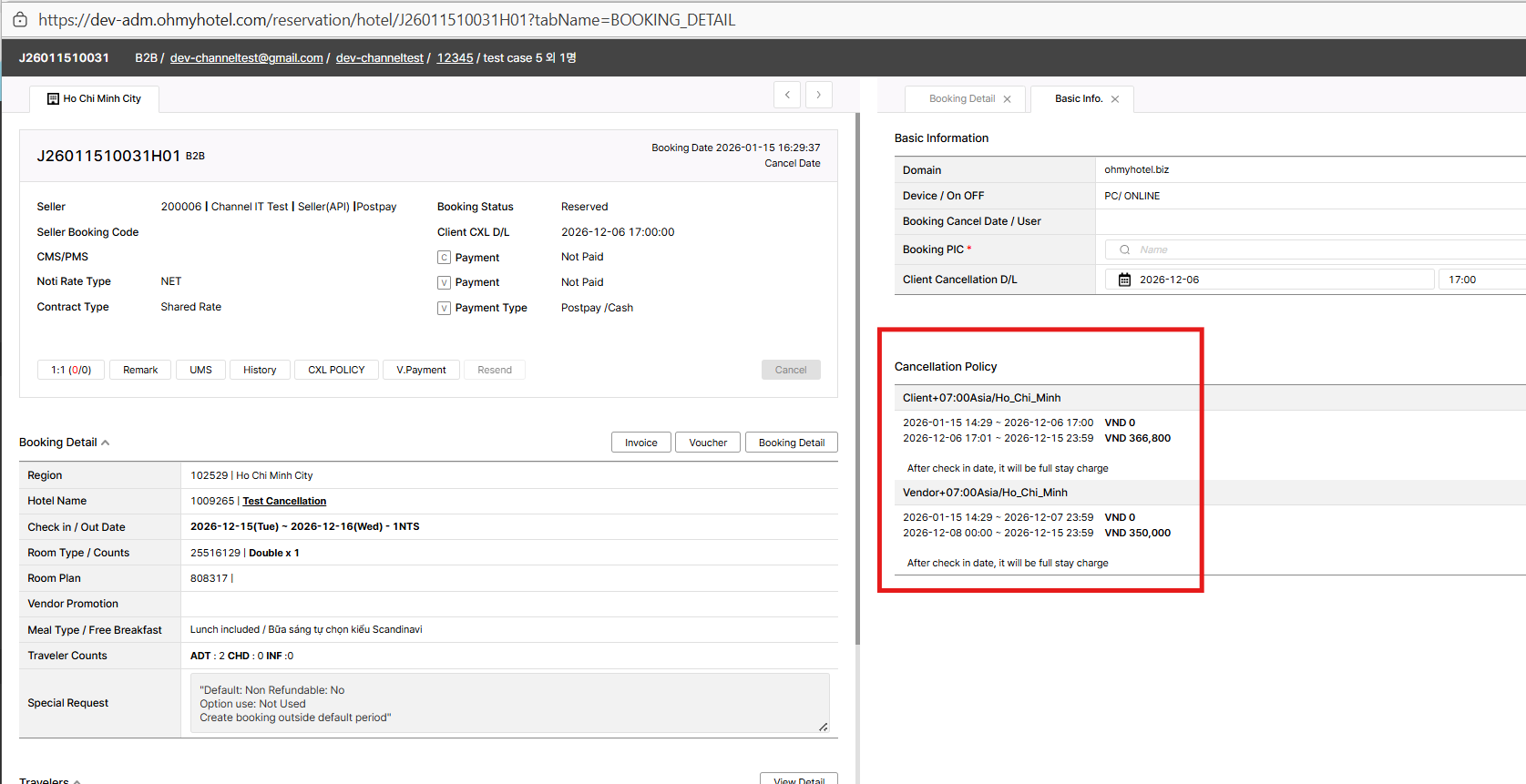Screen dimensions: 1526x784
Task: Click the hotel icon on Ho Chi Minh City tab
Action: click(x=53, y=99)
